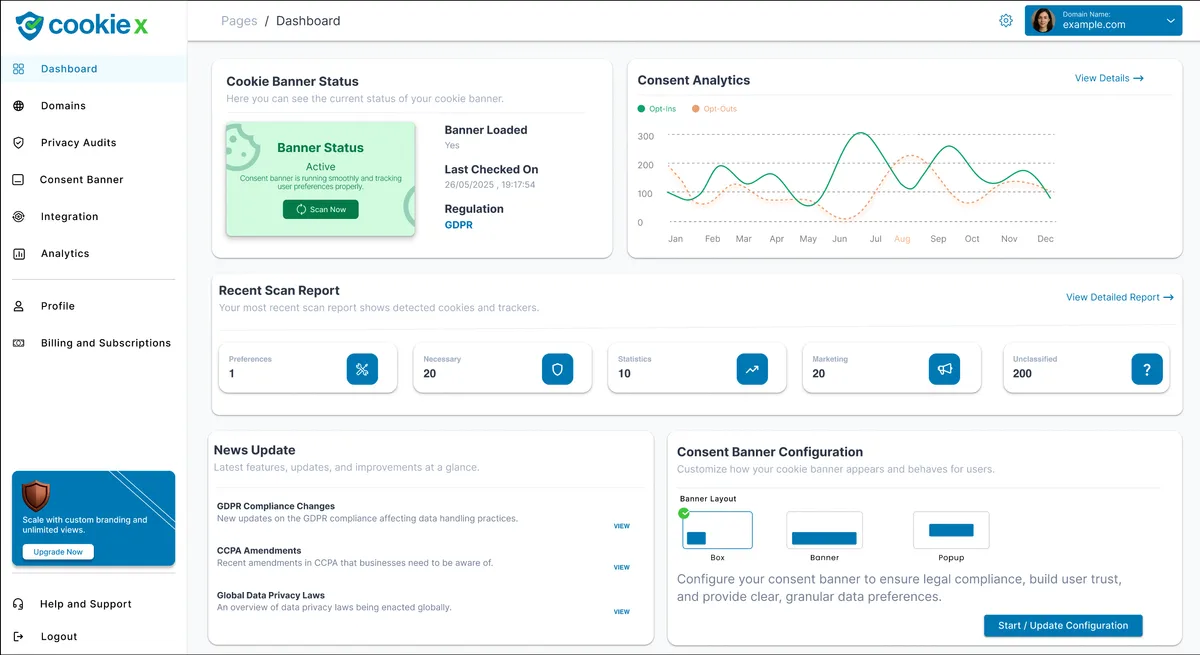Select the Box banner layout
1200x655 pixels.
(x=717, y=530)
